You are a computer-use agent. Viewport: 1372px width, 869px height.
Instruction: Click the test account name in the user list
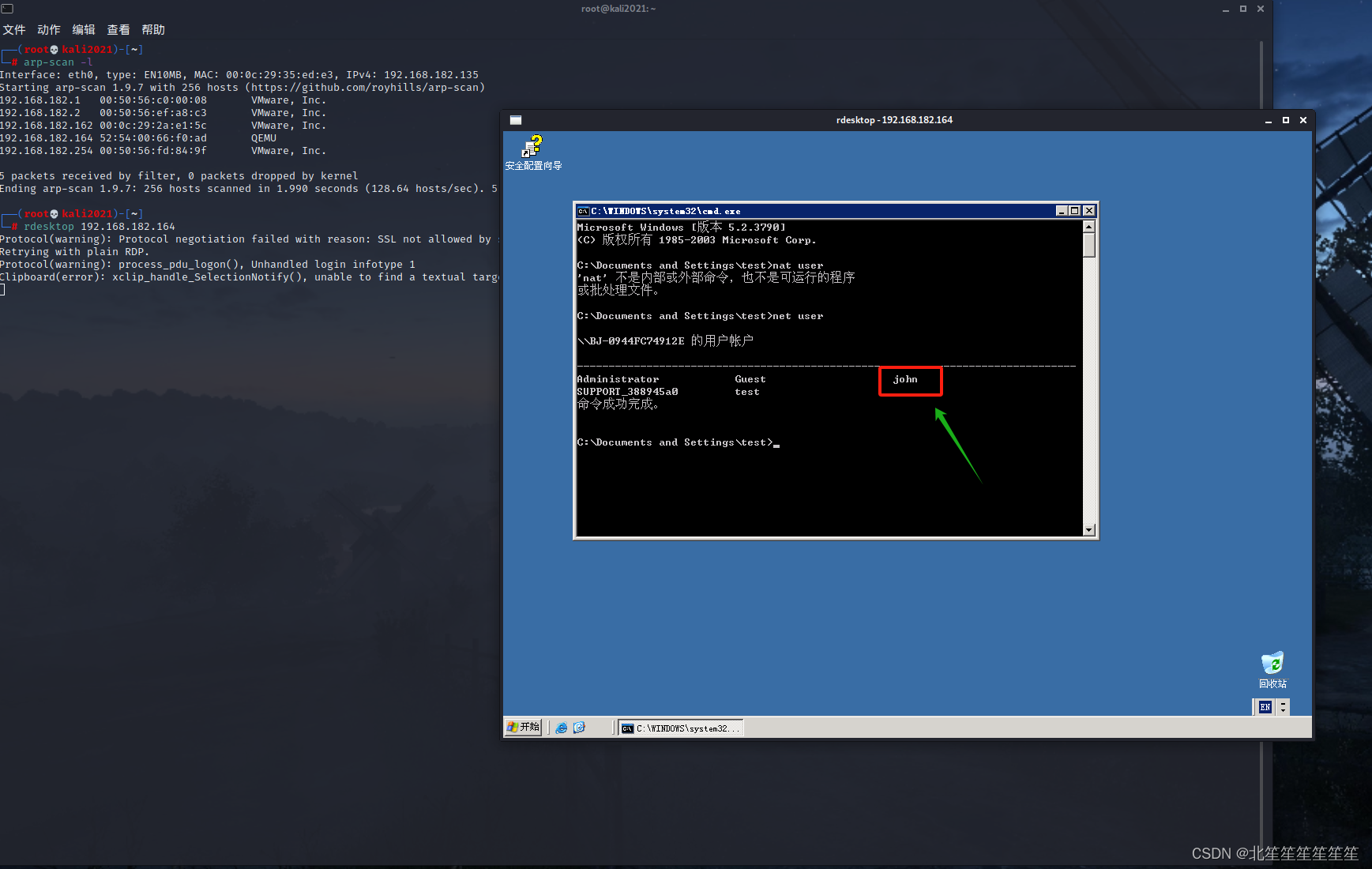click(x=747, y=392)
